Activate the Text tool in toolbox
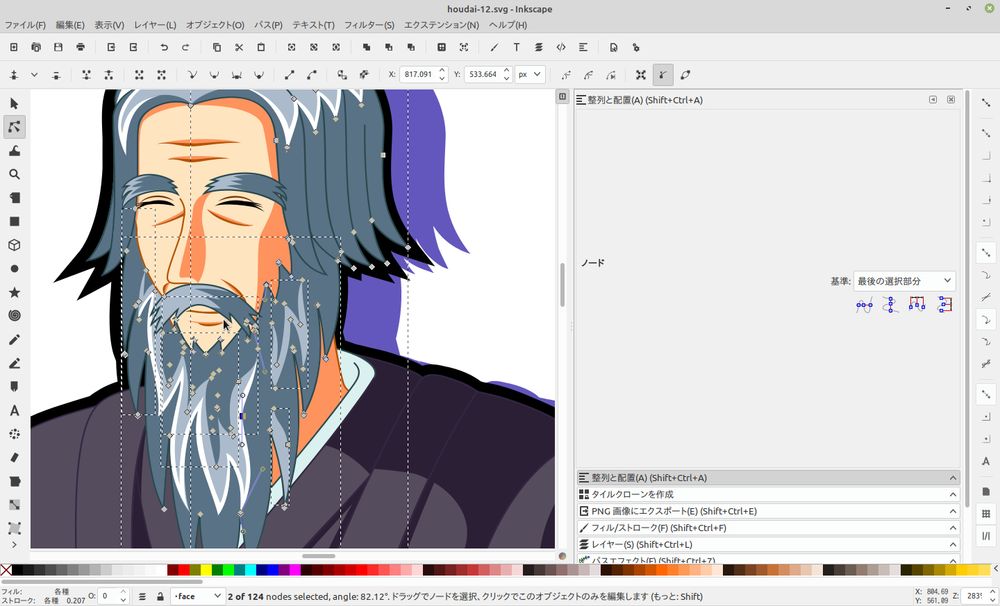The width and height of the screenshot is (1000, 606). pos(14,410)
